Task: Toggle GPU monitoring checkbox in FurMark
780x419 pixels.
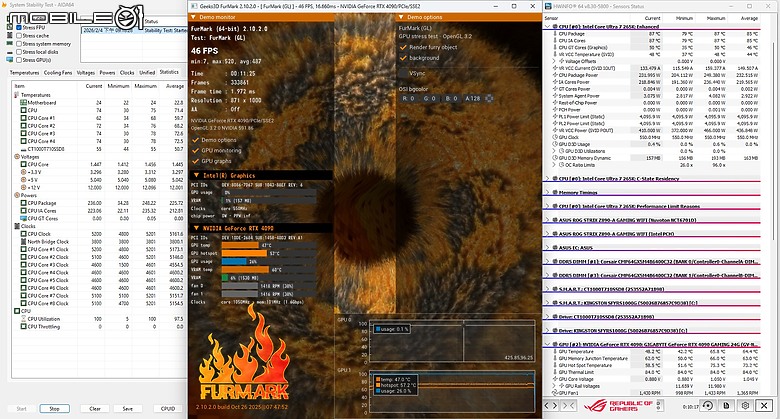Action: (x=195, y=150)
